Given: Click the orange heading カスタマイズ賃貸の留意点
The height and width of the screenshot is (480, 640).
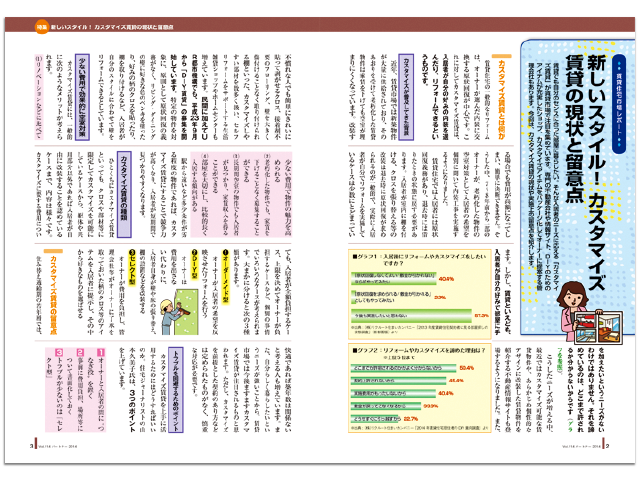Looking at the screenshot, I should coord(53,295).
